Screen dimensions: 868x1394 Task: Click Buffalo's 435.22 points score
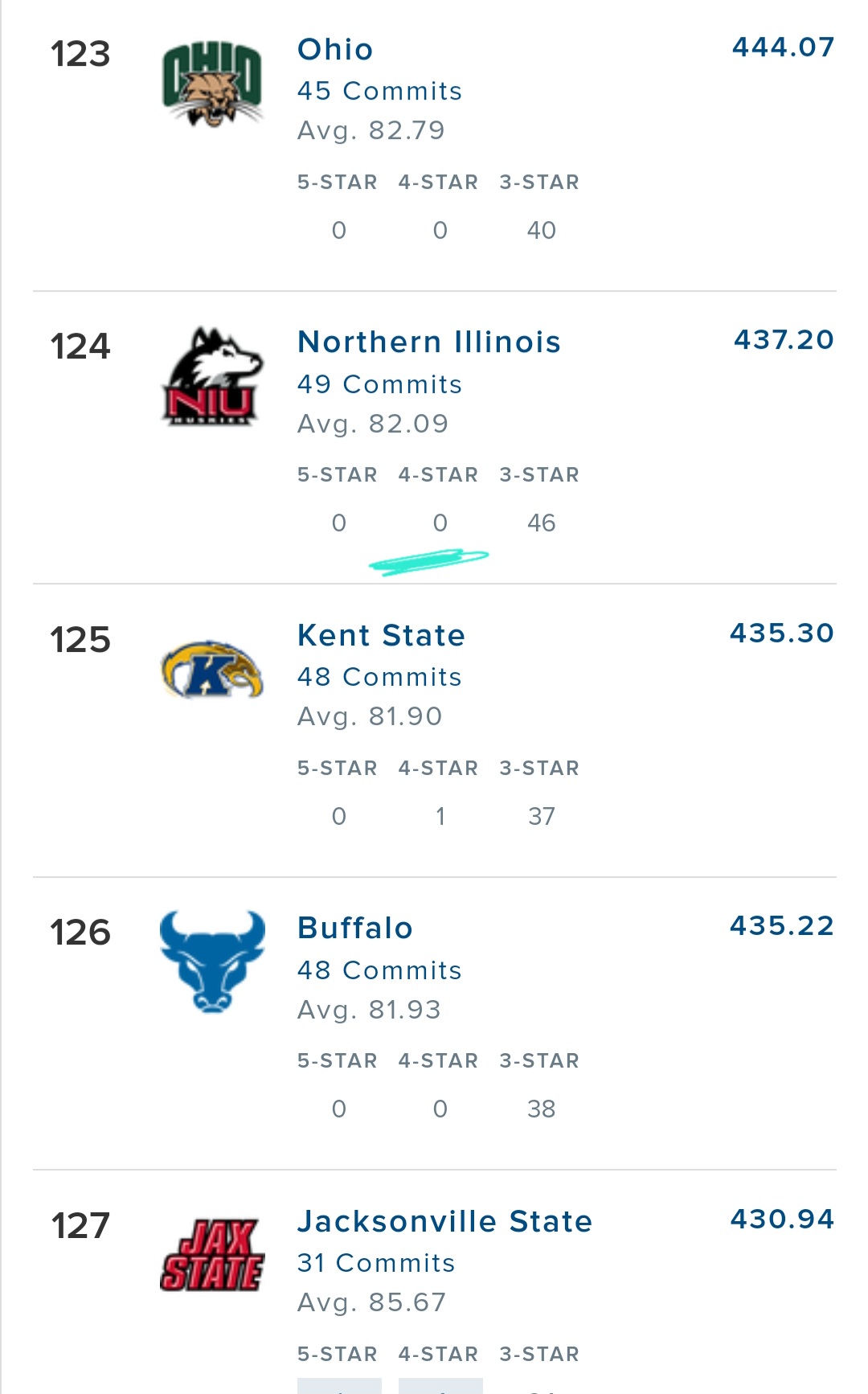pyautogui.click(x=782, y=926)
